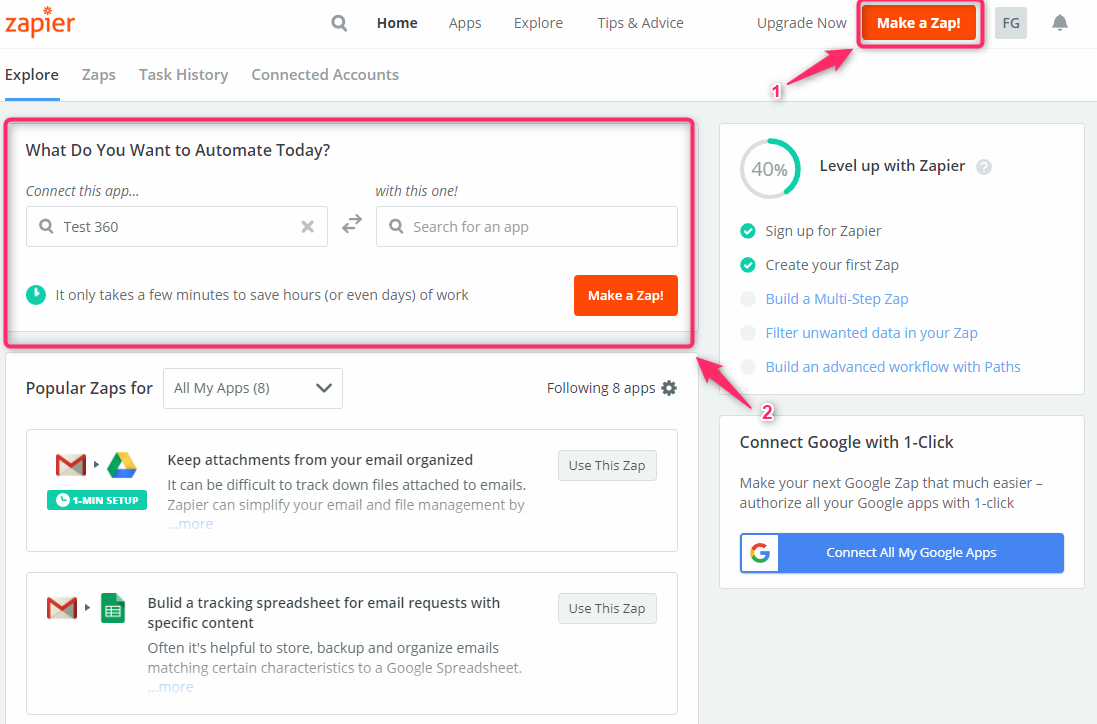Open followed apps settings gear
The height and width of the screenshot is (724, 1097).
tap(669, 388)
